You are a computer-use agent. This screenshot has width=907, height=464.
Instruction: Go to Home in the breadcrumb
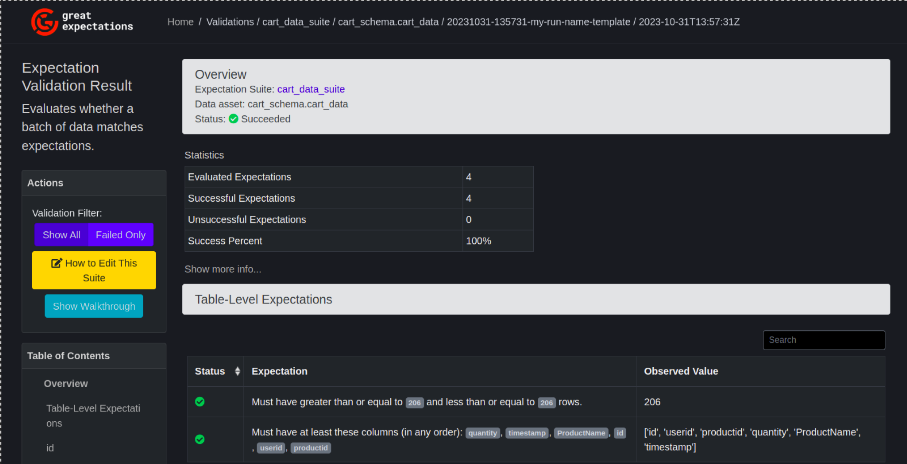pos(180,21)
